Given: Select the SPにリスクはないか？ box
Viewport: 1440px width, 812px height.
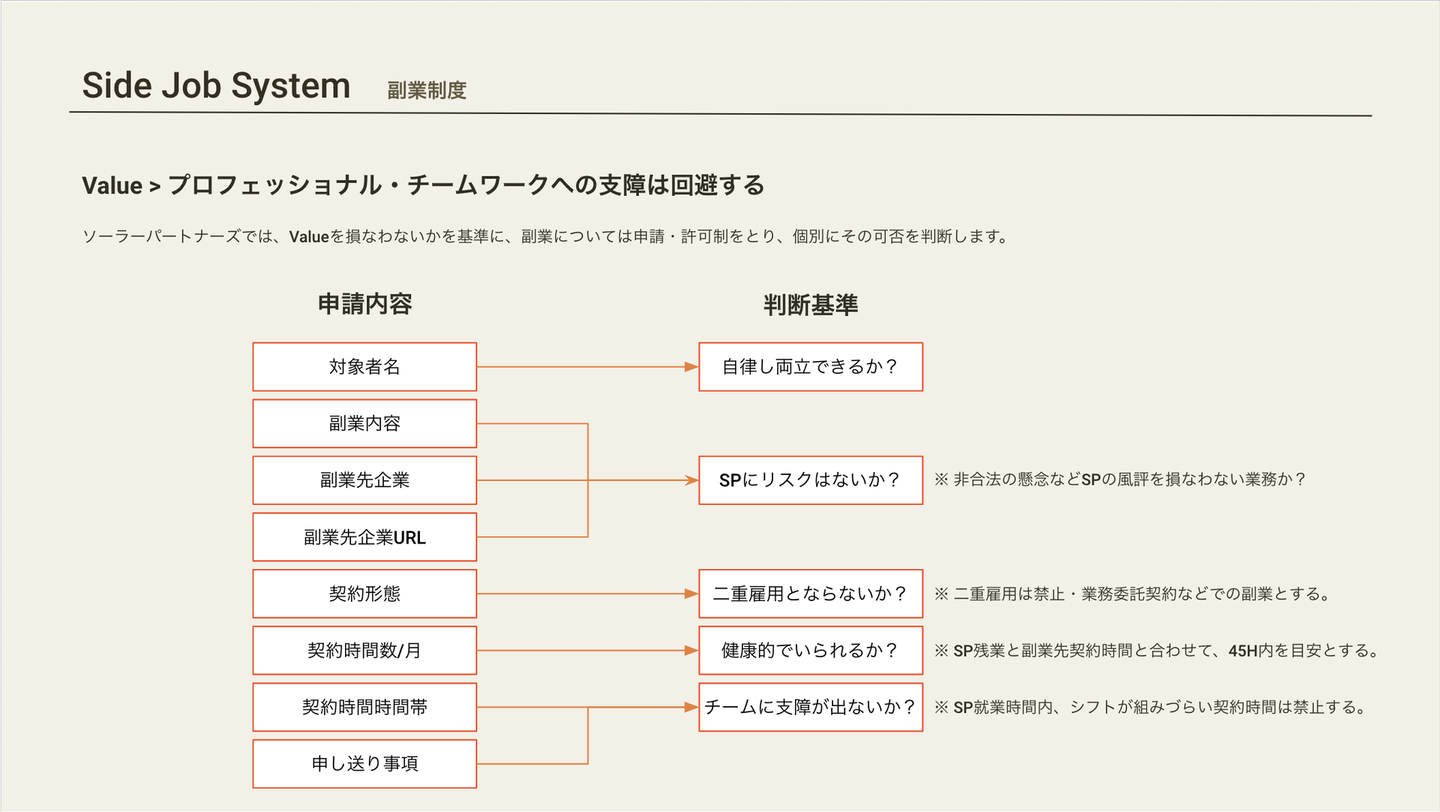Looking at the screenshot, I should tap(810, 480).
